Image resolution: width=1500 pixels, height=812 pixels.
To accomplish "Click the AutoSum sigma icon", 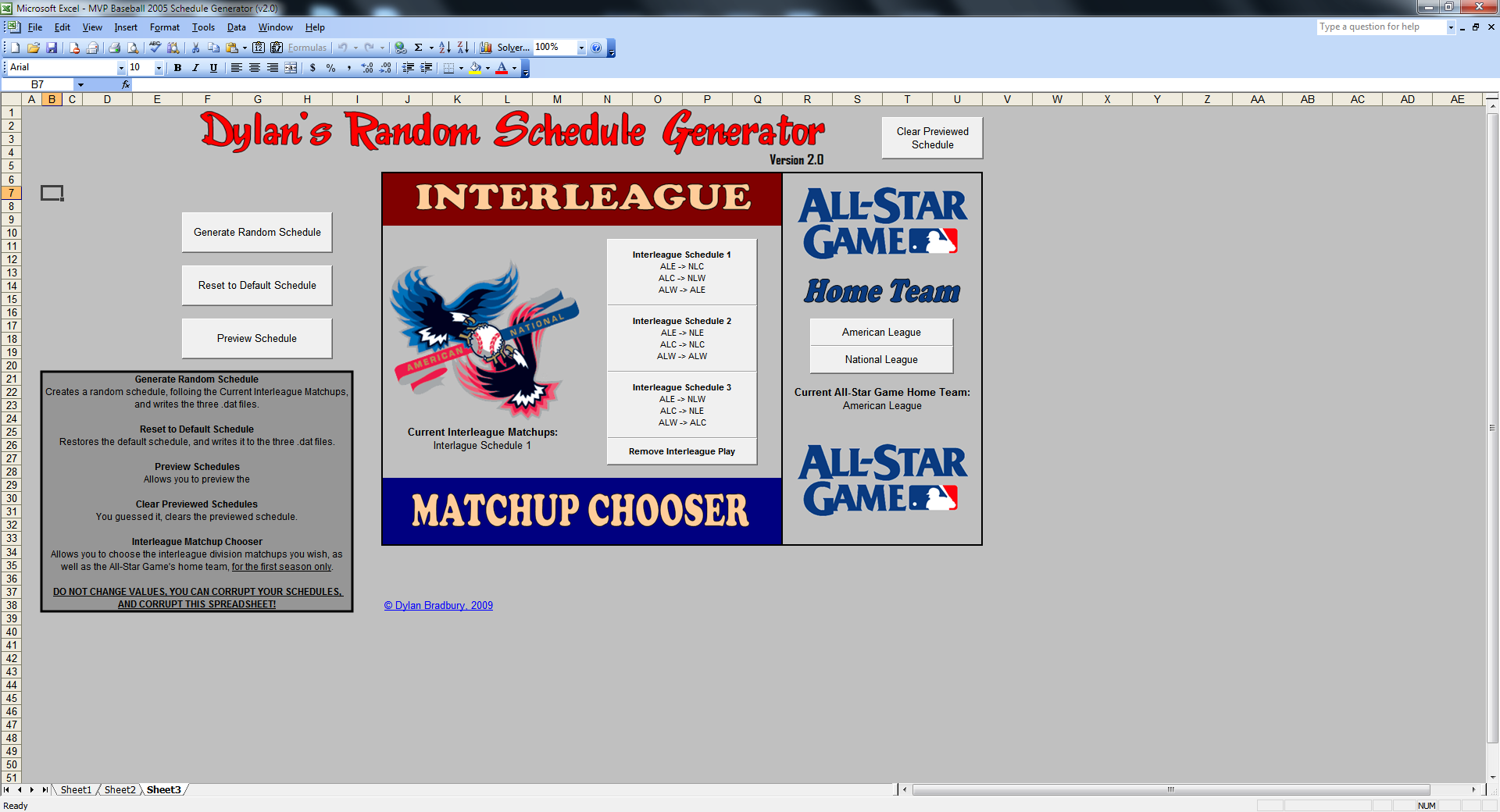I will (x=418, y=48).
